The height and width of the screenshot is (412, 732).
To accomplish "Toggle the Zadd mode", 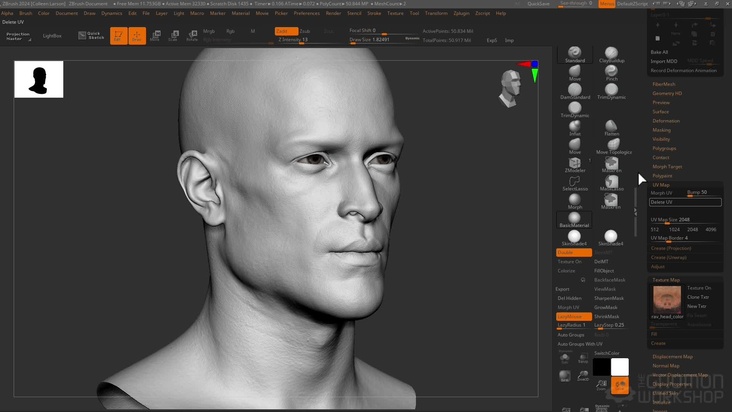I will pyautogui.click(x=286, y=31).
